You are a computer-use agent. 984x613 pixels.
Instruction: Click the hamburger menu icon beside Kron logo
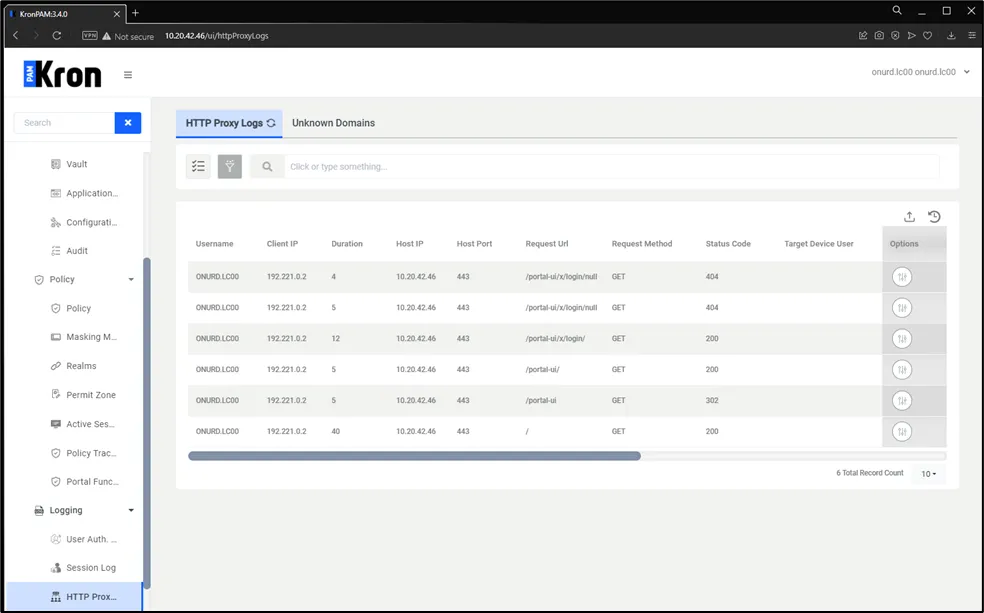coord(128,75)
